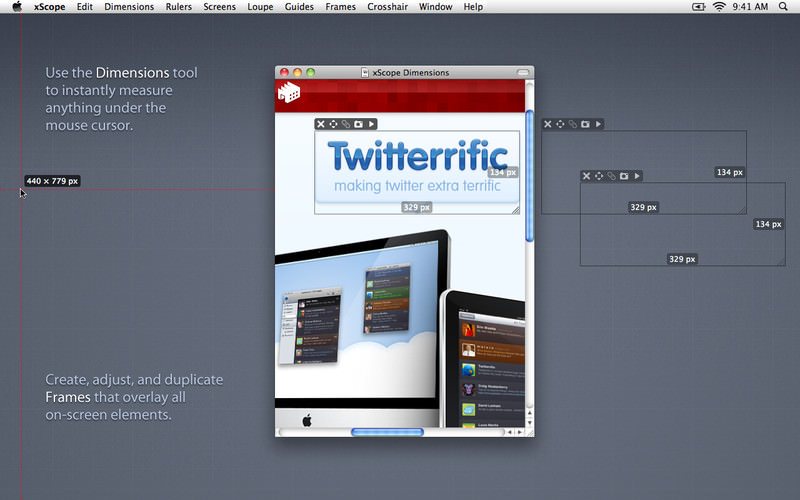The height and width of the screenshot is (500, 800).
Task: Open the Window menu
Action: (x=436, y=7)
